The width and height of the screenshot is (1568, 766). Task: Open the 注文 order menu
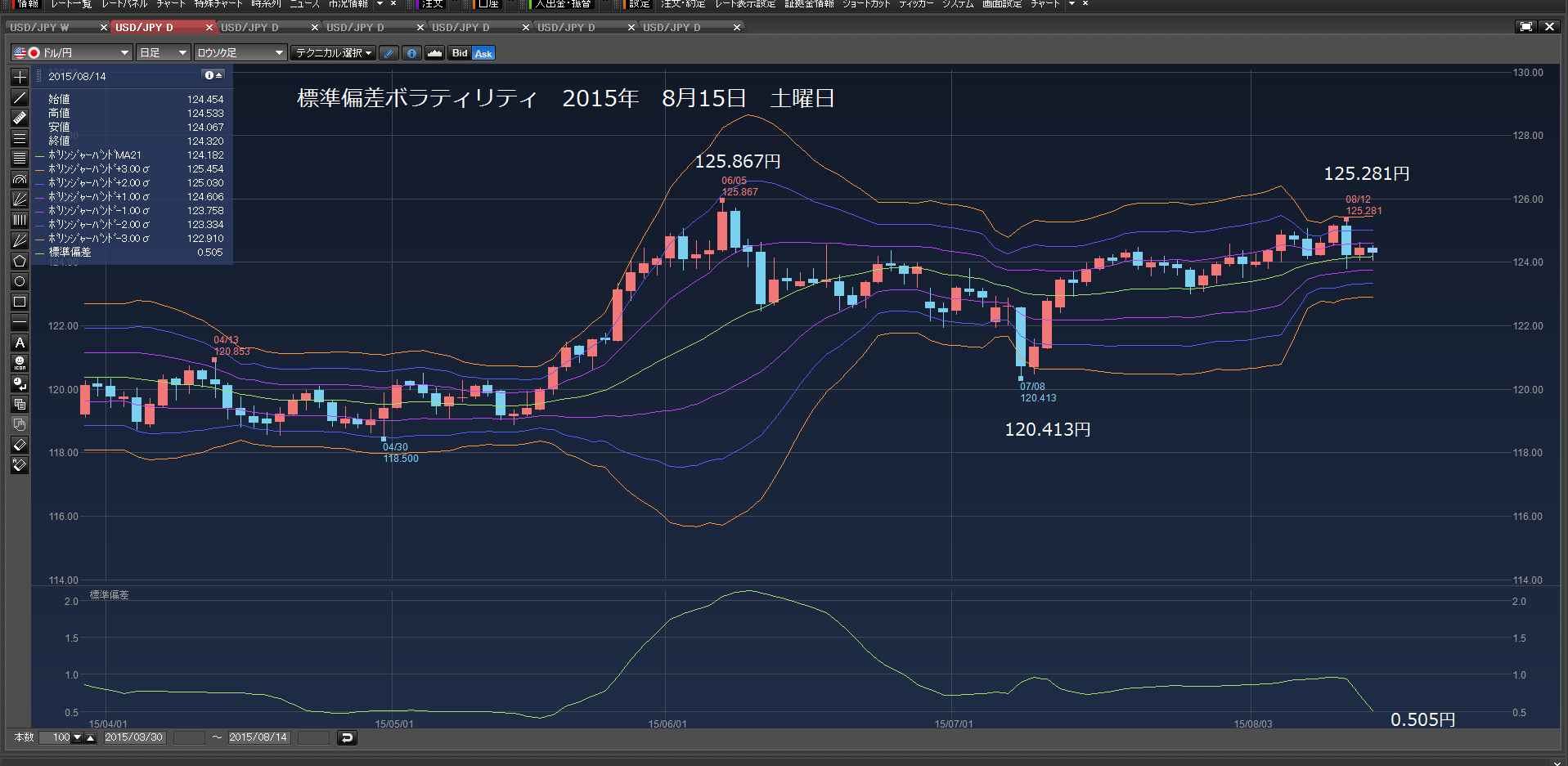pos(432,4)
